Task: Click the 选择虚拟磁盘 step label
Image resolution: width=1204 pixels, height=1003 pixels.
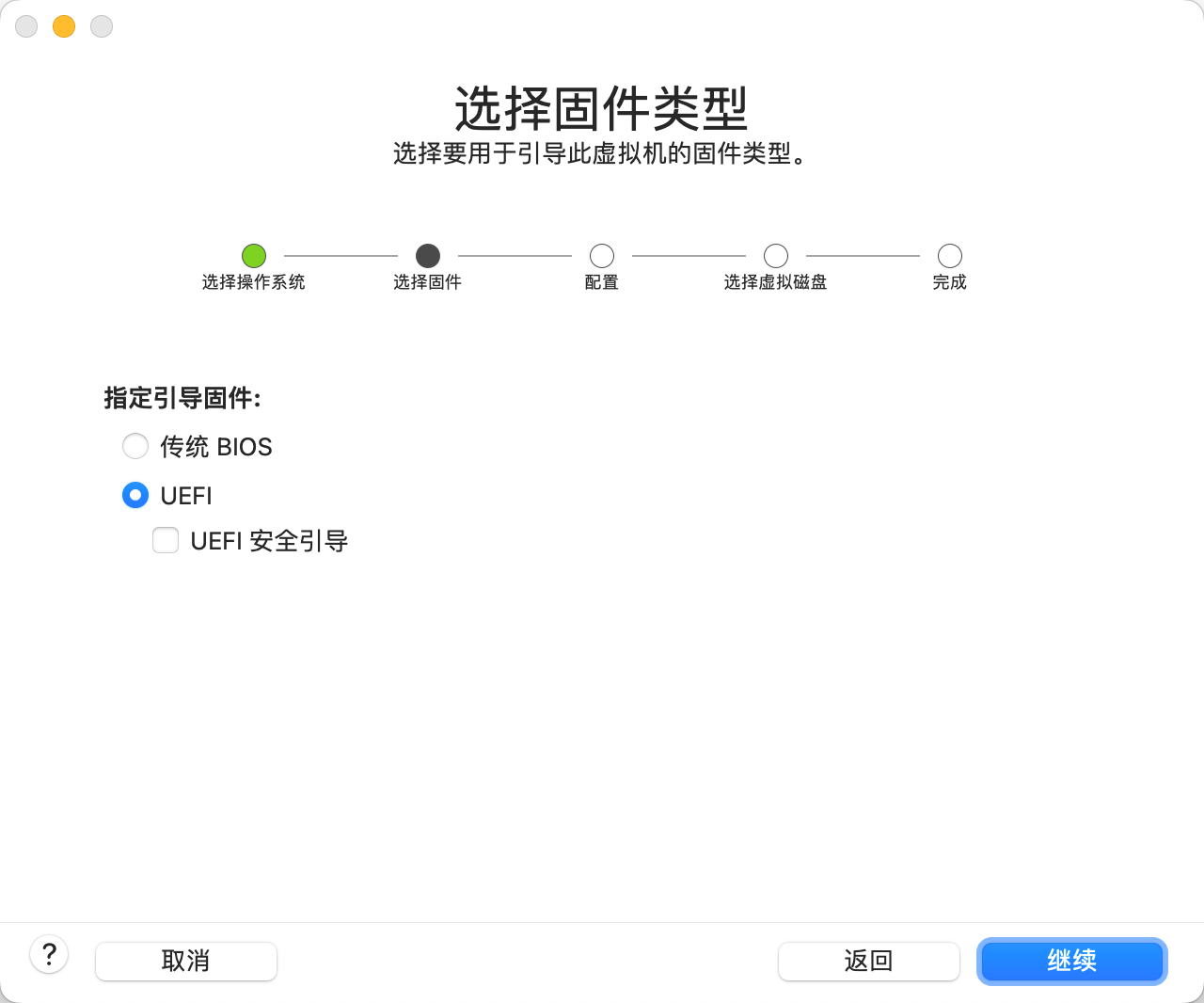Action: (776, 282)
